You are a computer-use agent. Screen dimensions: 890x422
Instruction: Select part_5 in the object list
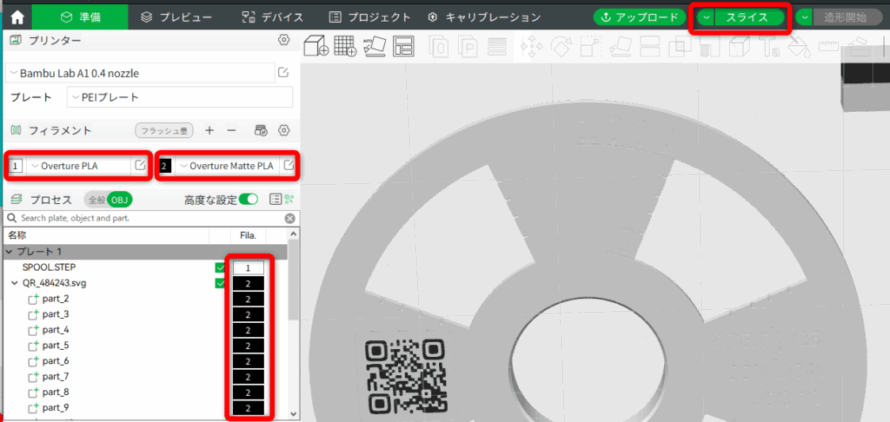[x=56, y=345]
